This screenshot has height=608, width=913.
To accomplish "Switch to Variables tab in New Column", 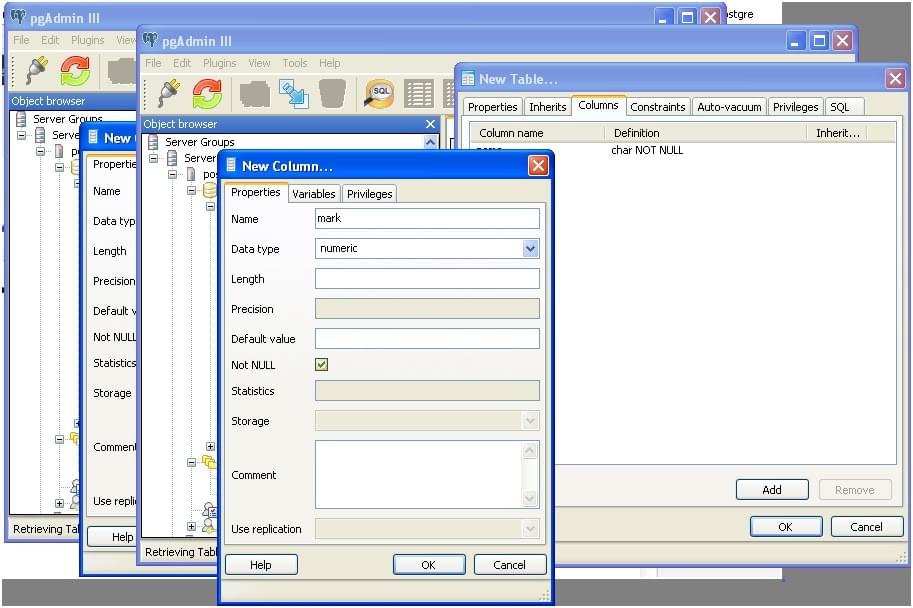I will pyautogui.click(x=314, y=194).
